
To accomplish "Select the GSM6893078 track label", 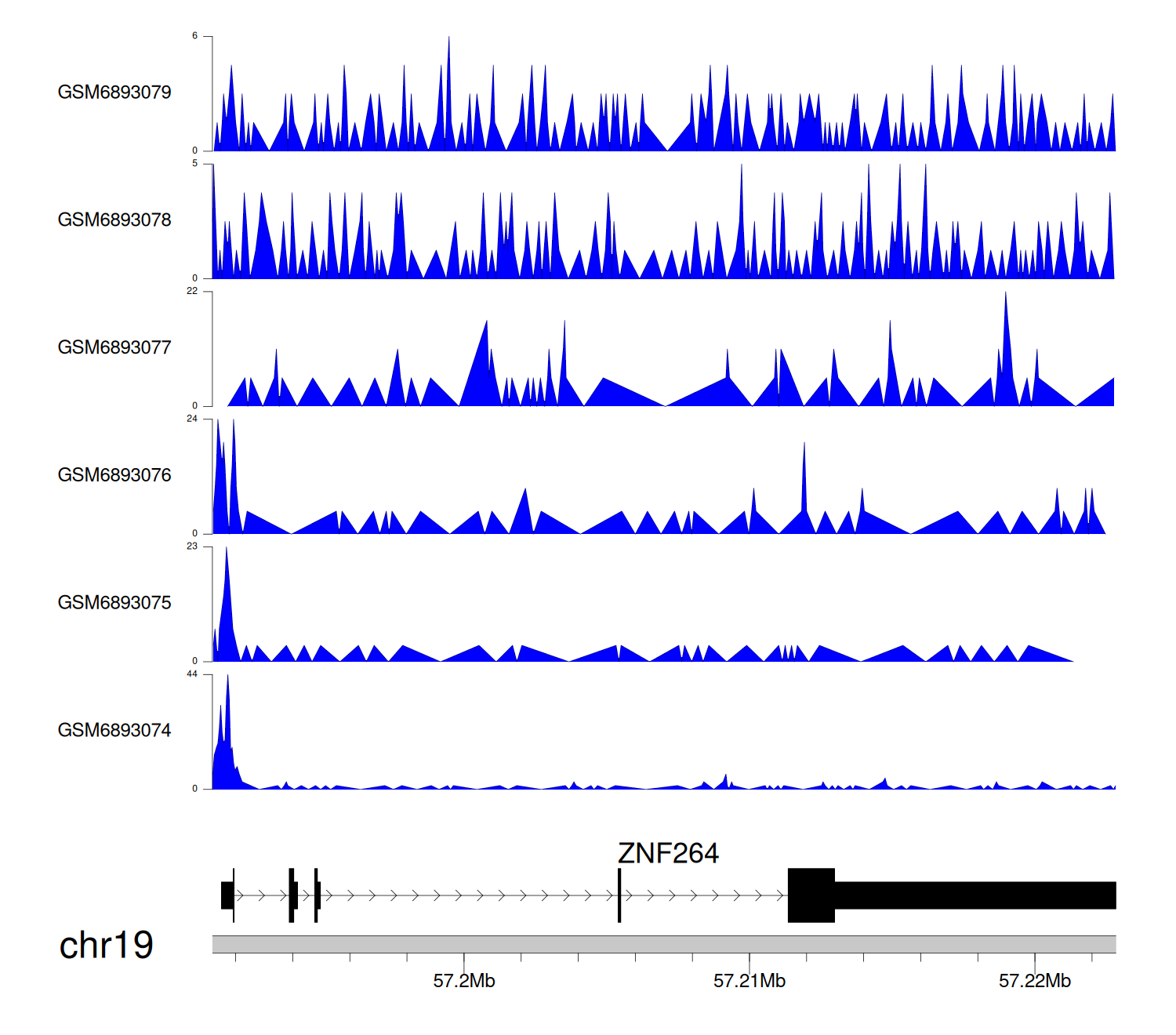I will [114, 220].
